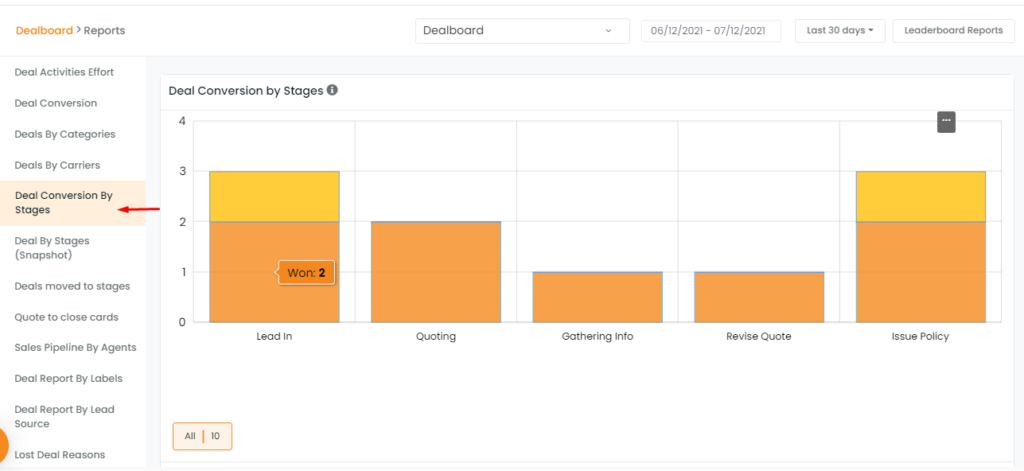Select 10 in the page size selector
1024x471 pixels.
(216, 436)
